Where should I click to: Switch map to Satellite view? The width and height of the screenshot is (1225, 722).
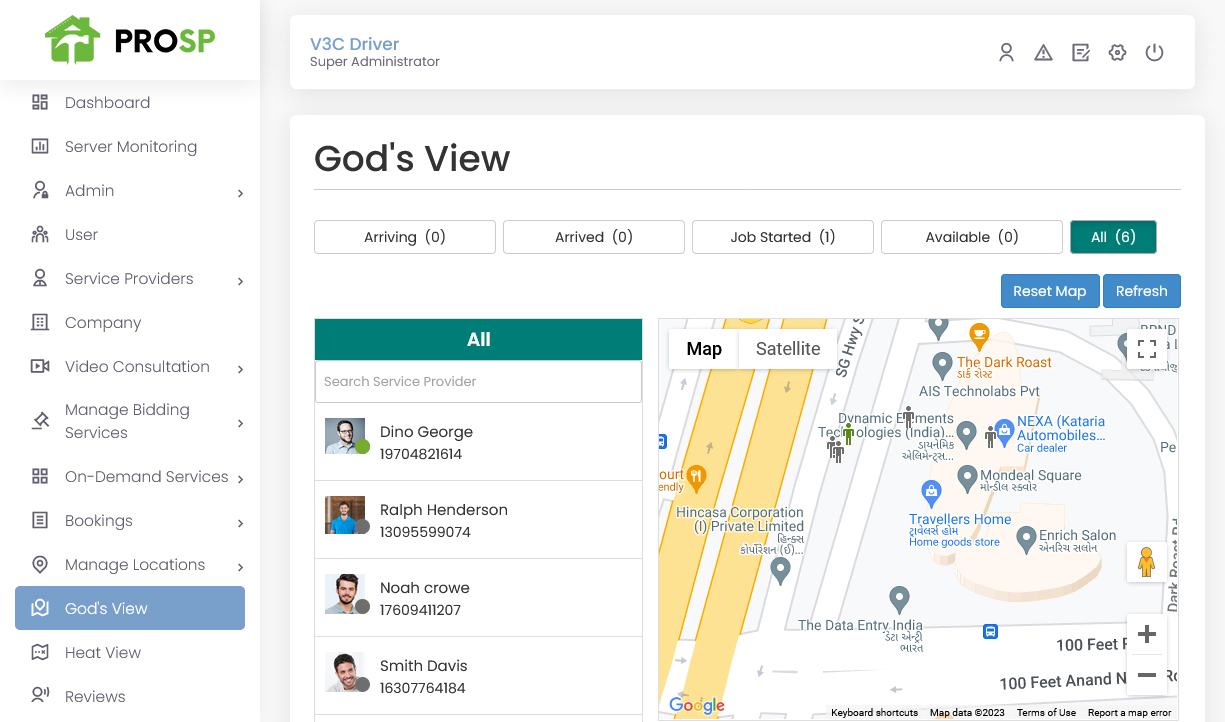pos(788,349)
